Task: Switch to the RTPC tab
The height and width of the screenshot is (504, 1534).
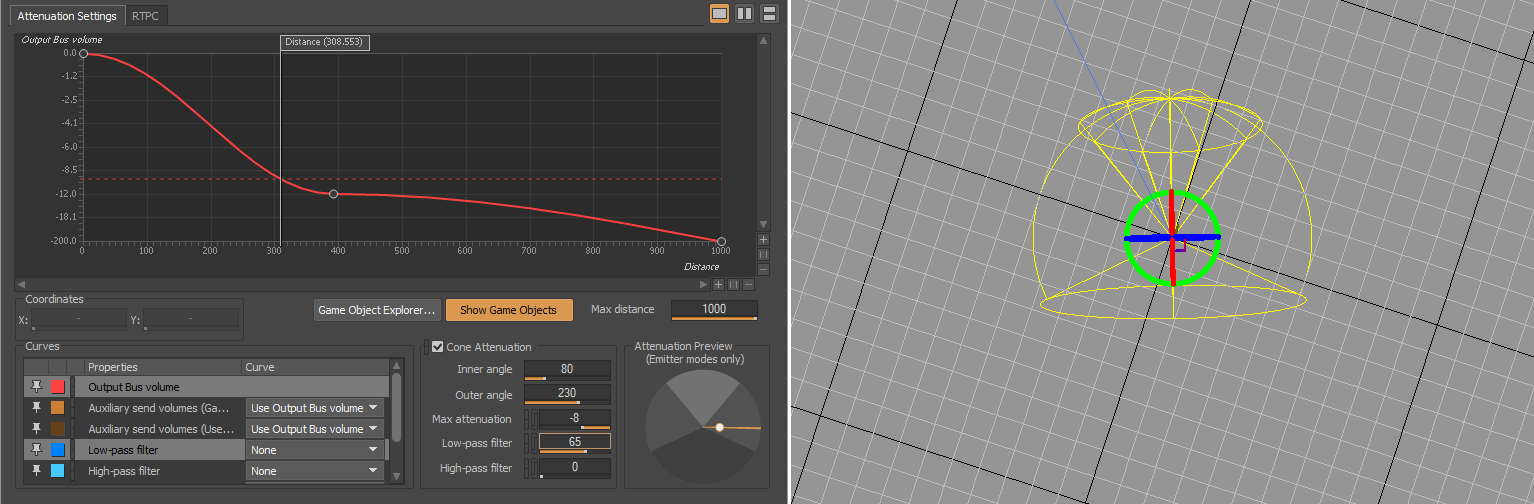Action: (145, 16)
